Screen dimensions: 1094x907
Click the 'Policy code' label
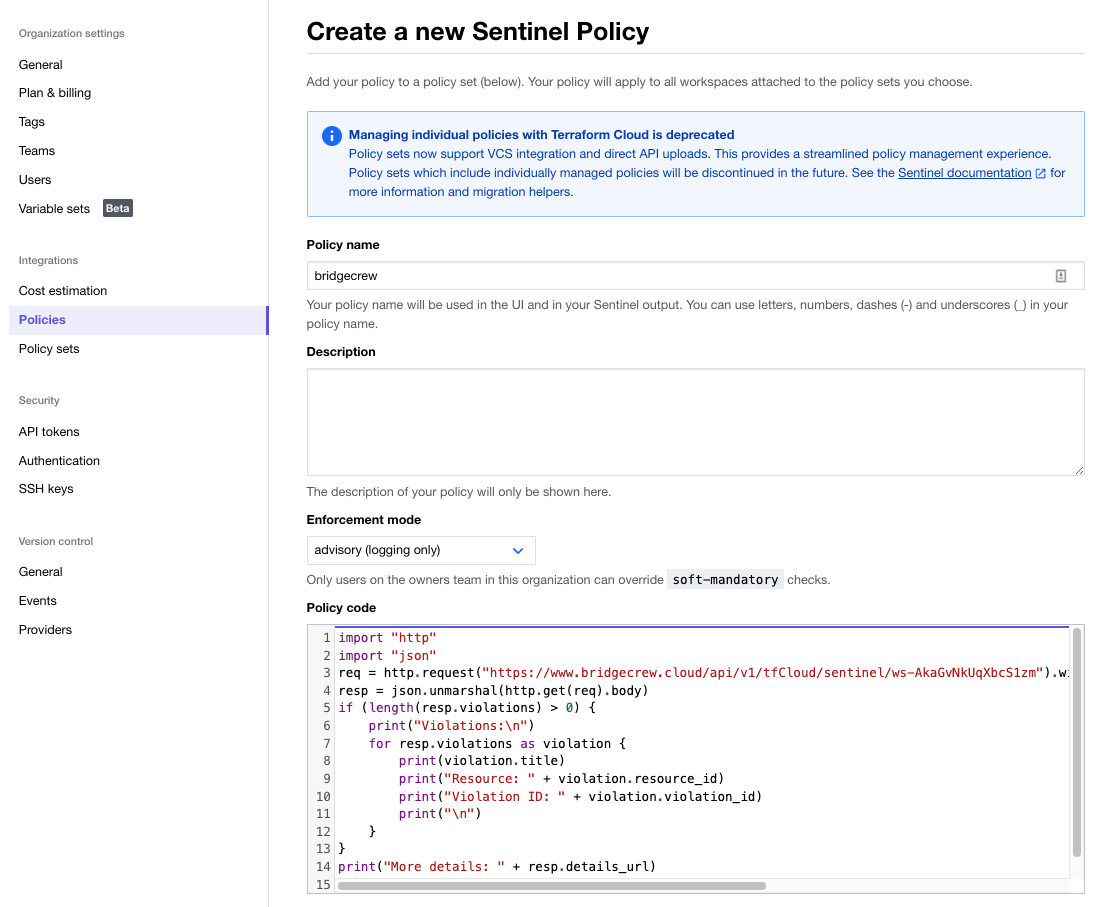pos(341,608)
